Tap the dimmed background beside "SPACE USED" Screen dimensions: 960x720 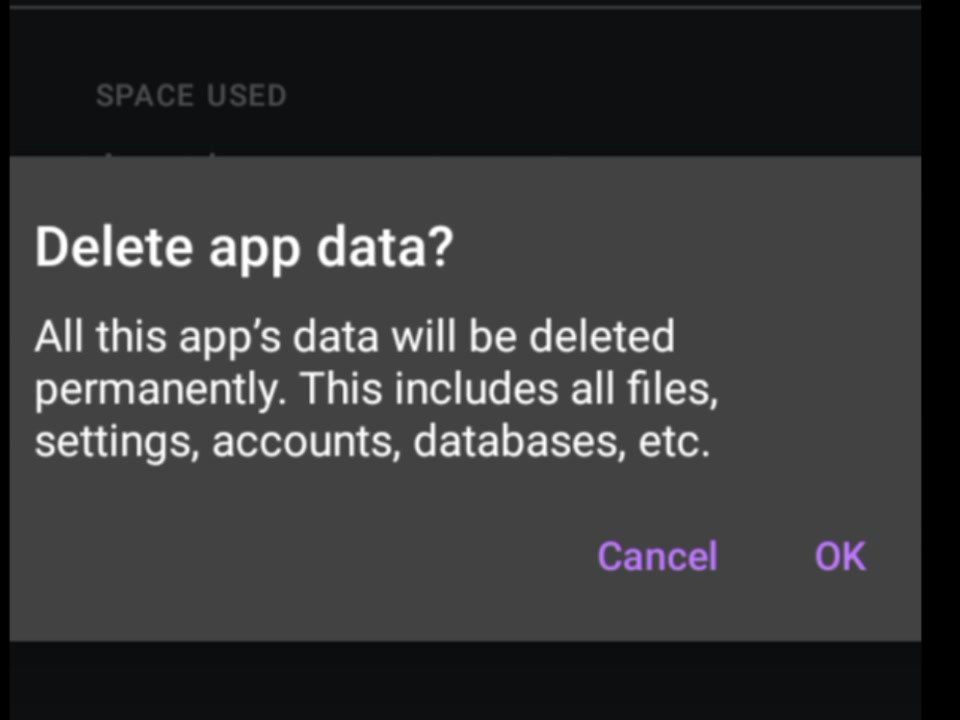click(600, 96)
